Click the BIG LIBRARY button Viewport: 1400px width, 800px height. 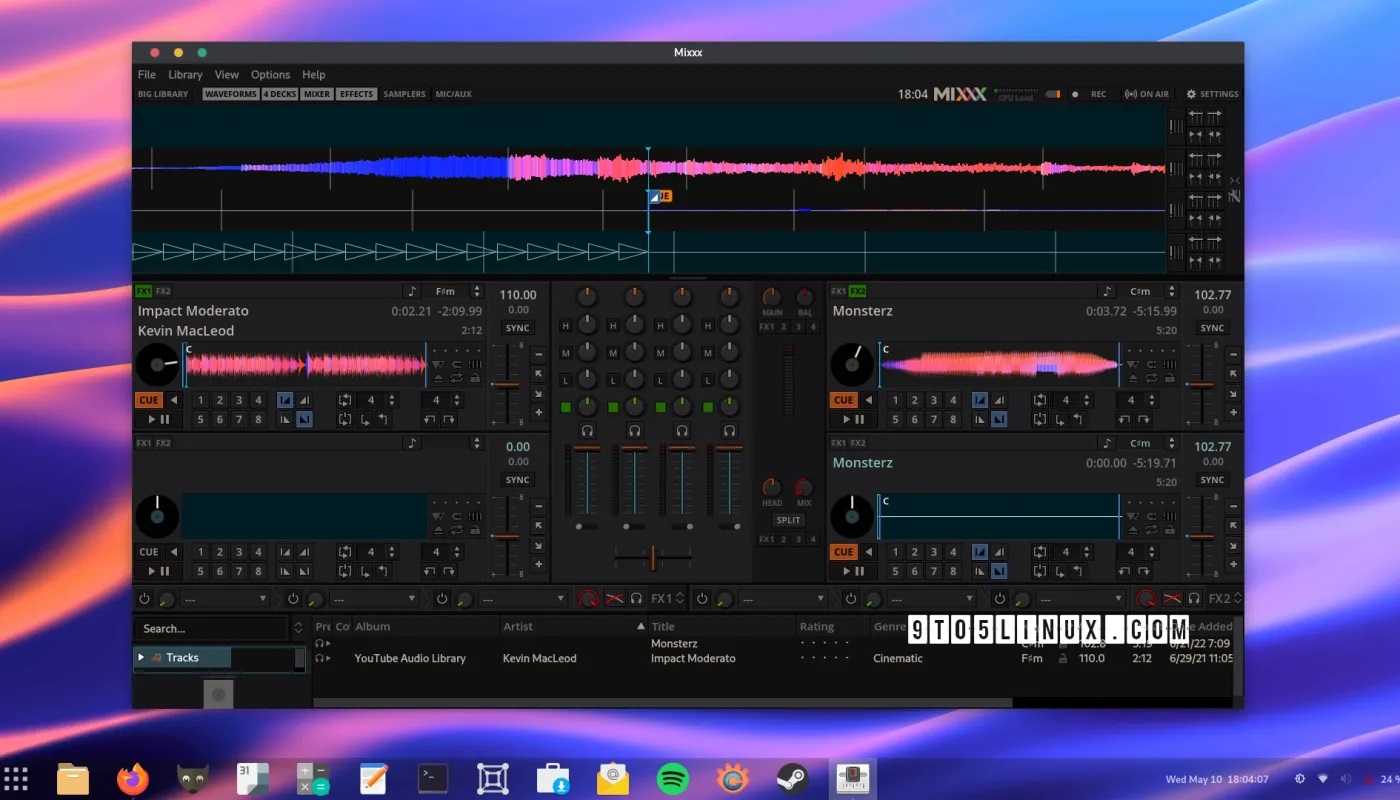[163, 93]
